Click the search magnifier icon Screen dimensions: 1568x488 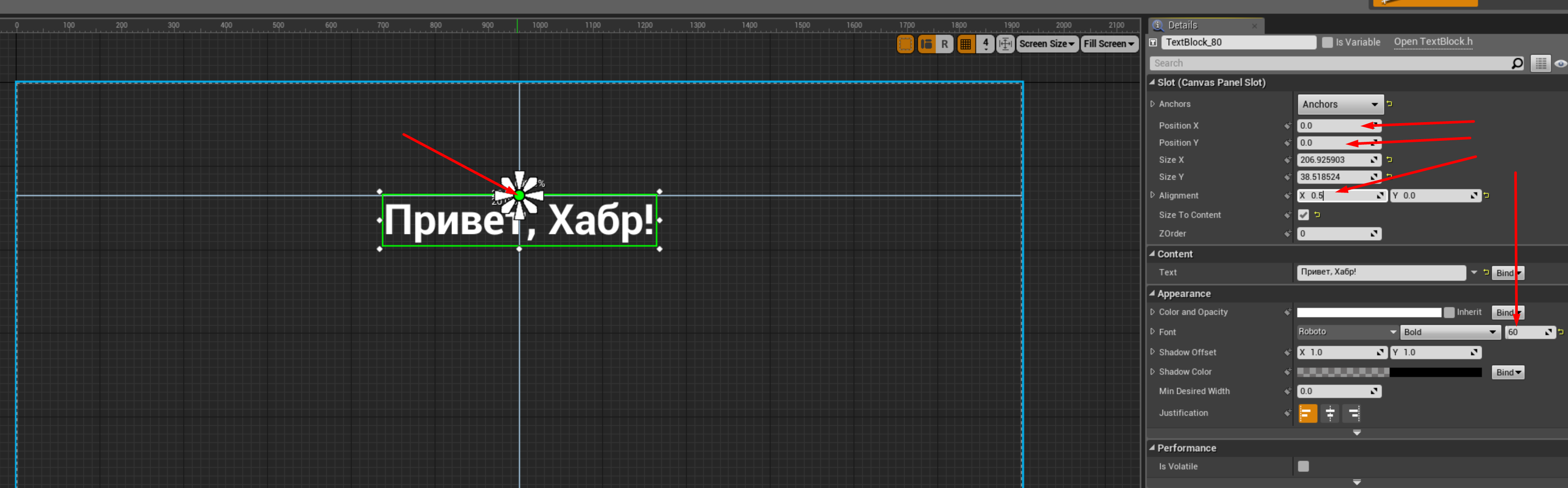[x=1517, y=63]
